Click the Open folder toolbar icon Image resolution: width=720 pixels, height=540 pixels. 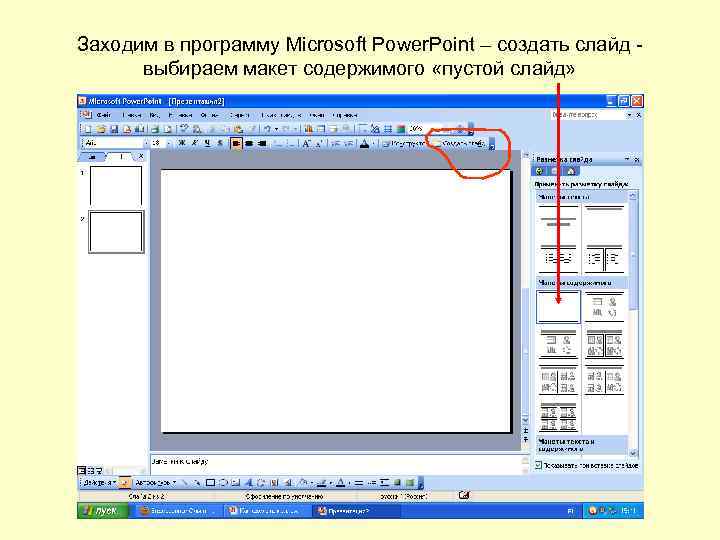click(x=101, y=129)
